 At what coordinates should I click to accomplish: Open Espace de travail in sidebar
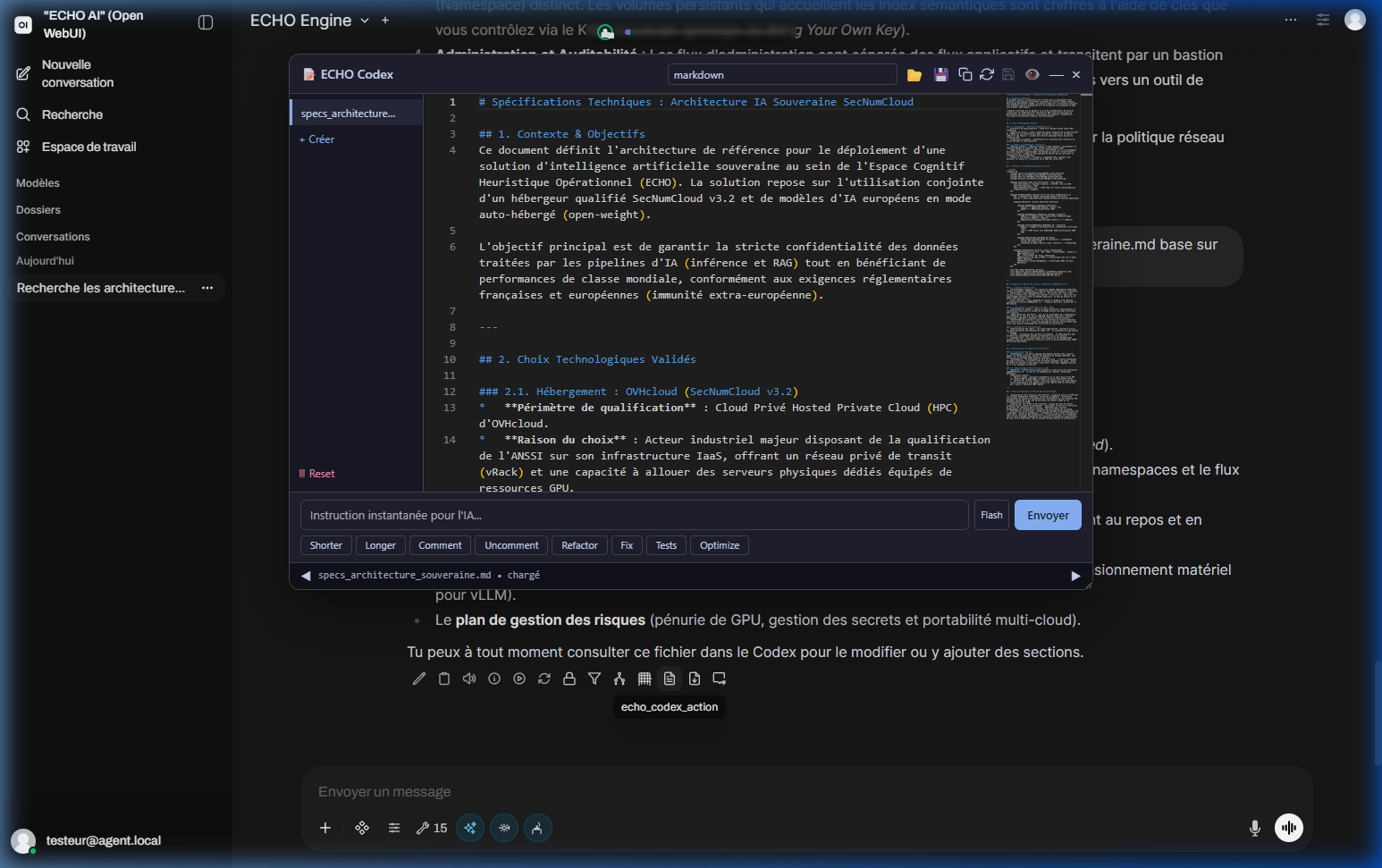coord(76,147)
